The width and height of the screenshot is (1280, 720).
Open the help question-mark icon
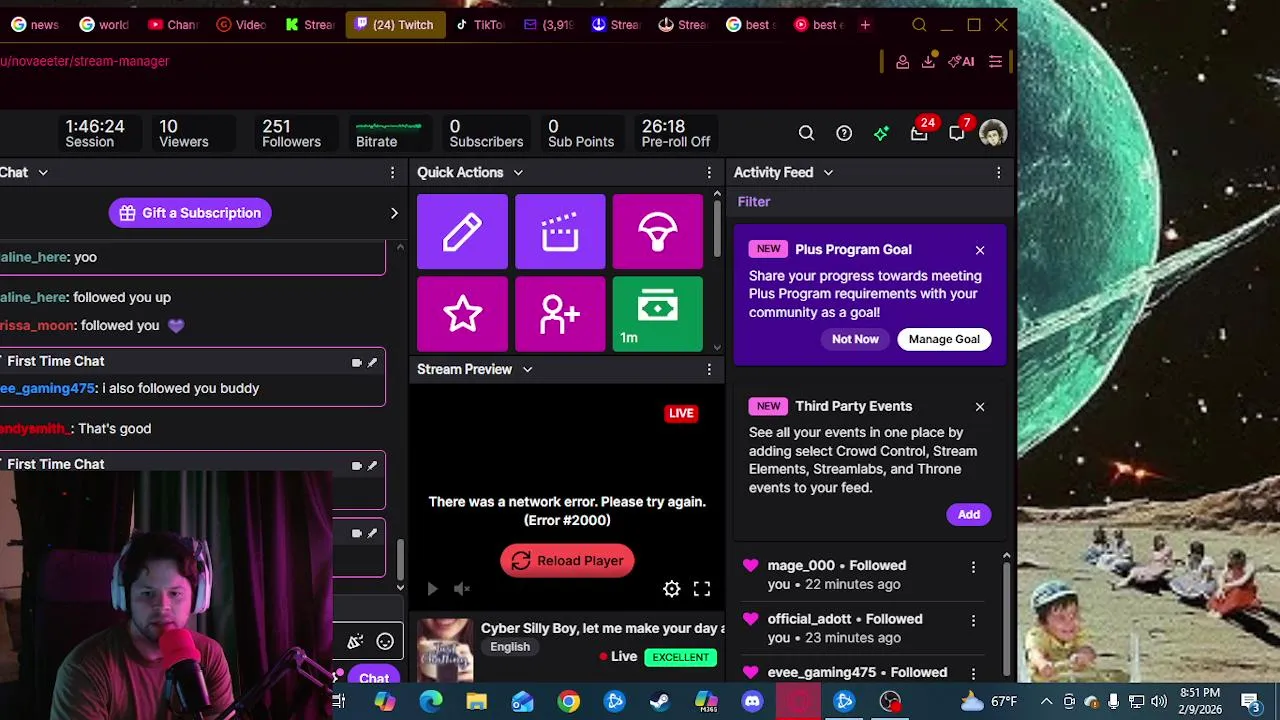coord(844,133)
